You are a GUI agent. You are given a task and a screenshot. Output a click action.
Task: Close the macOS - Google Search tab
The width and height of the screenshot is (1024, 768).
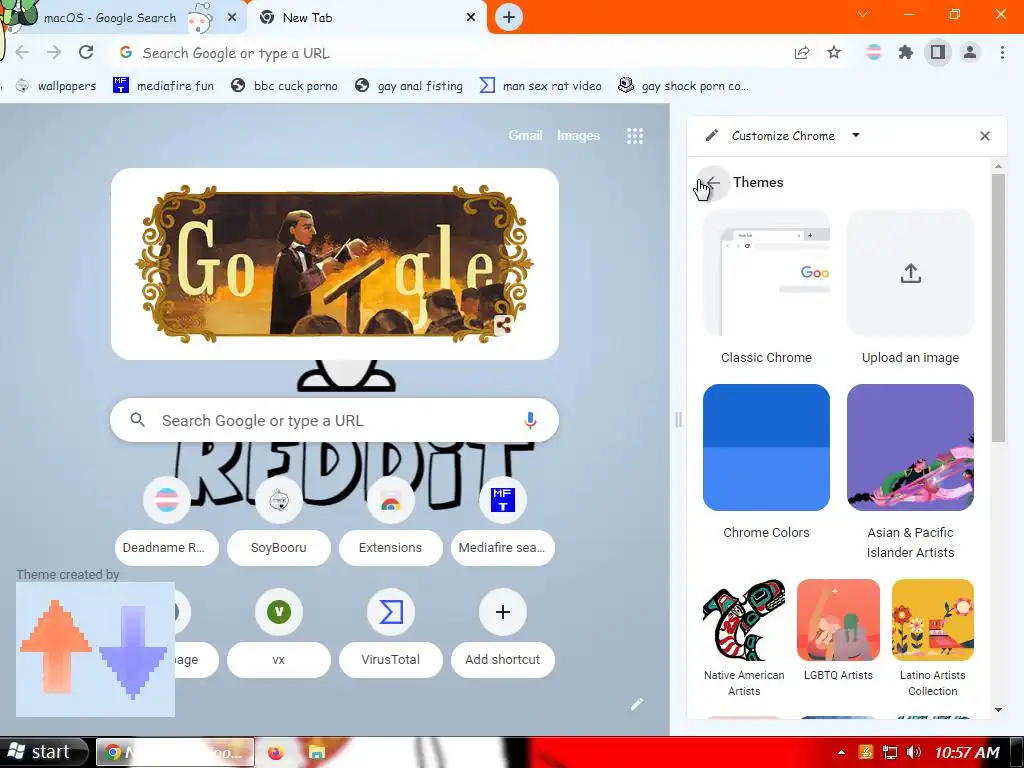click(232, 18)
